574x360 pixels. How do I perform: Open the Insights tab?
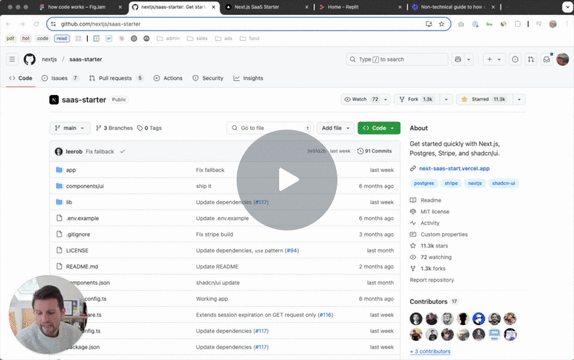tap(248, 78)
